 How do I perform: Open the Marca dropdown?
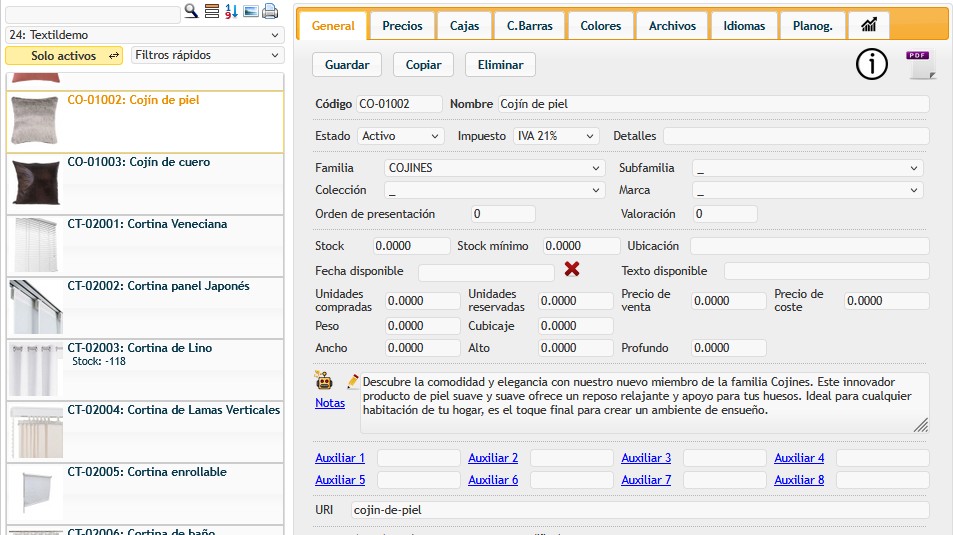click(x=807, y=190)
